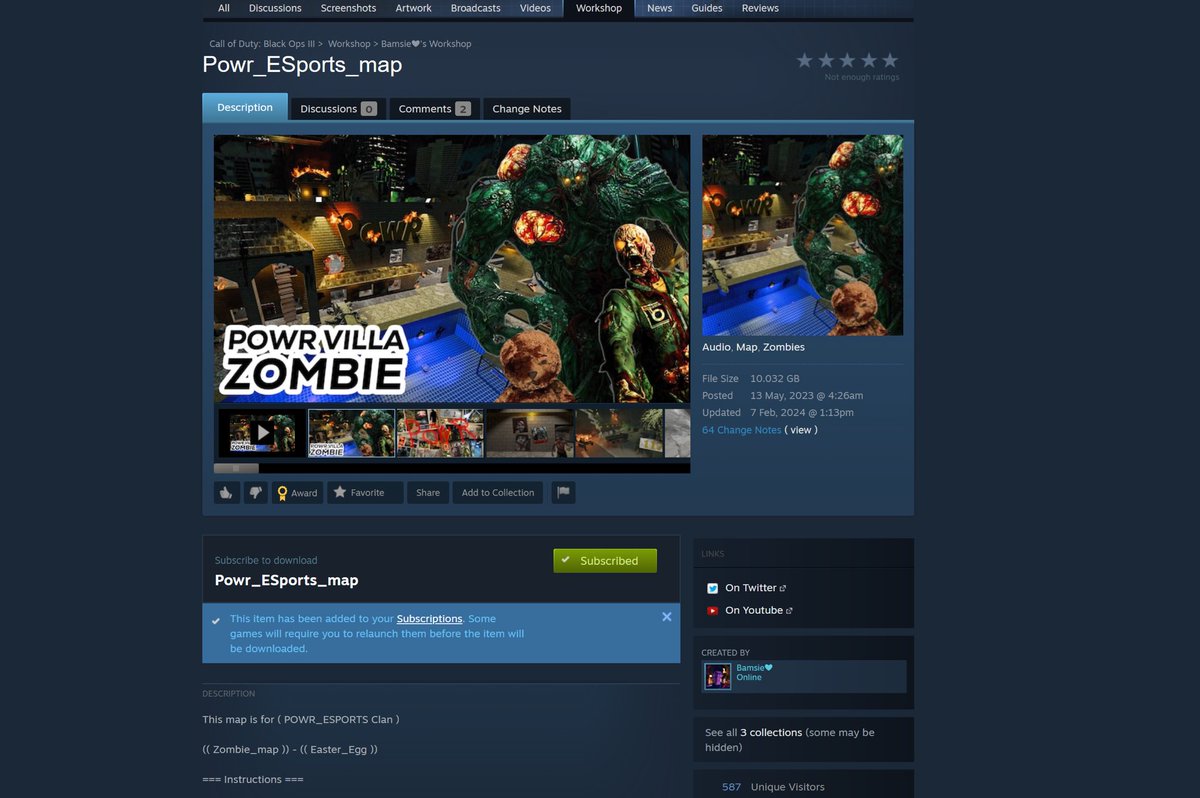The width and height of the screenshot is (1200, 798).
Task: Open 3 collections link
Action: click(x=771, y=732)
